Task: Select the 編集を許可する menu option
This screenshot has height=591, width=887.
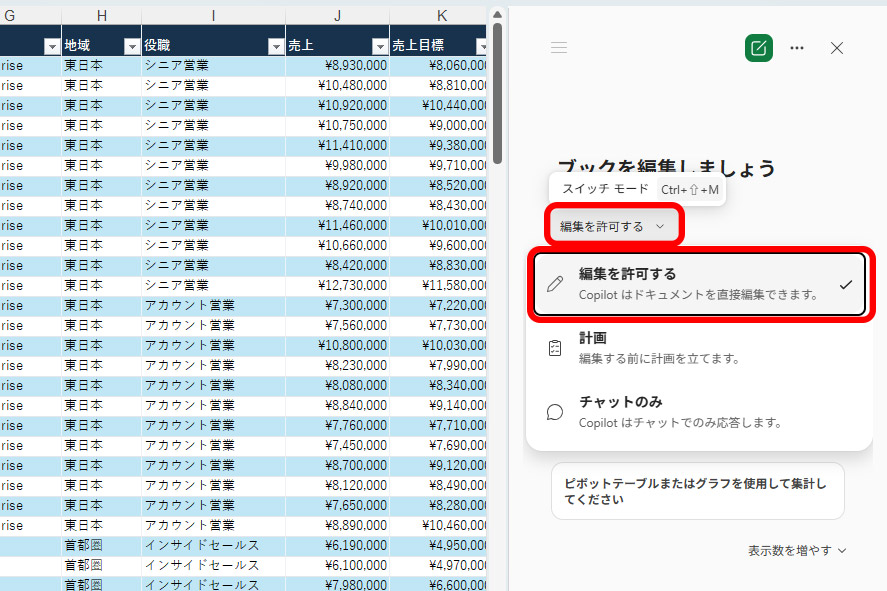Action: point(700,284)
